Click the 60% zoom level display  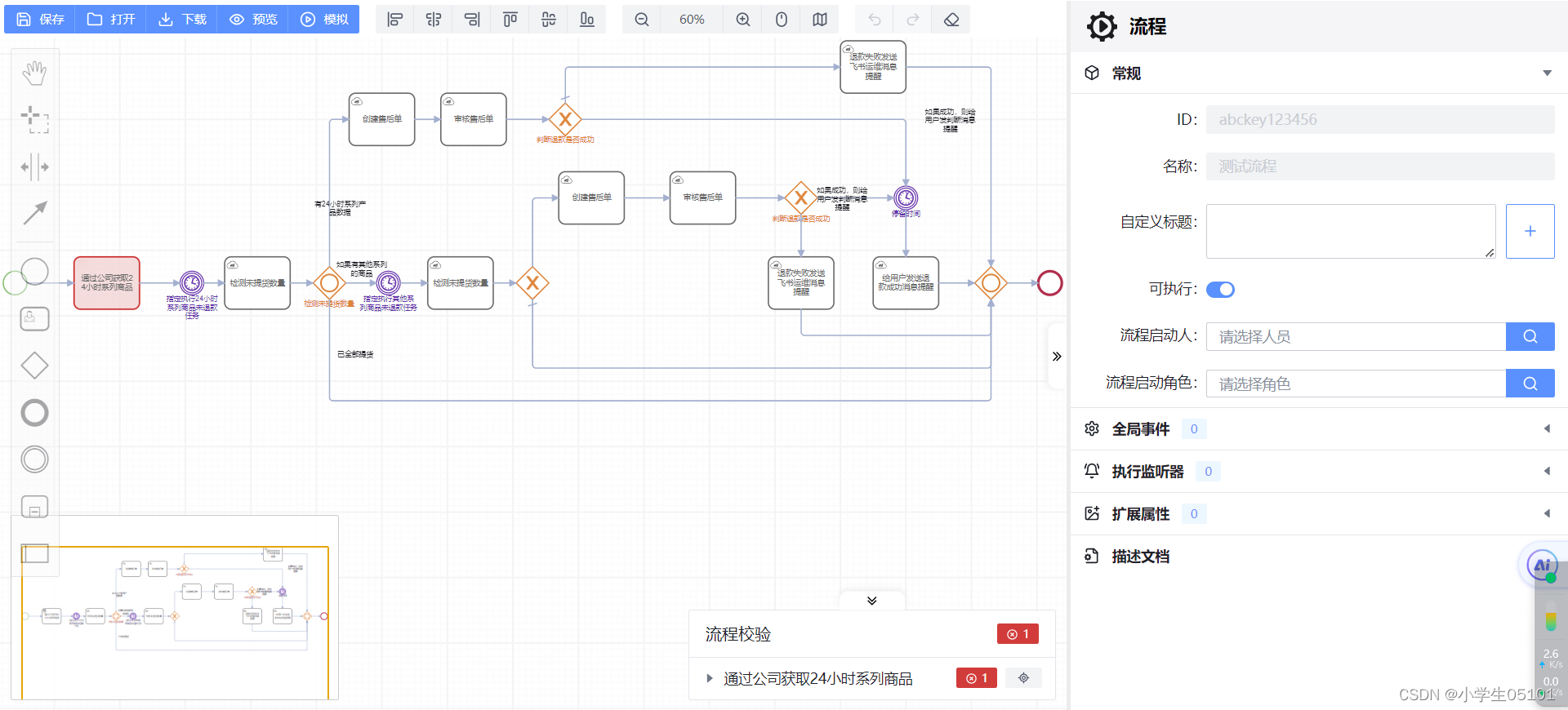point(692,20)
